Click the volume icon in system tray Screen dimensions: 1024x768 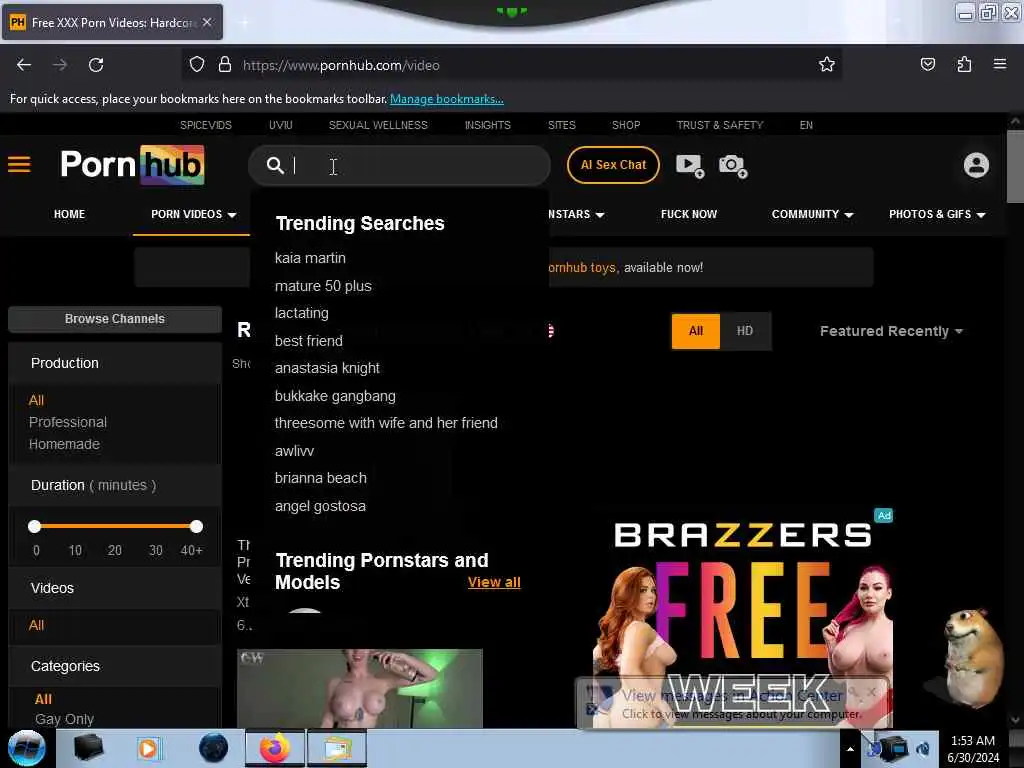(x=922, y=748)
